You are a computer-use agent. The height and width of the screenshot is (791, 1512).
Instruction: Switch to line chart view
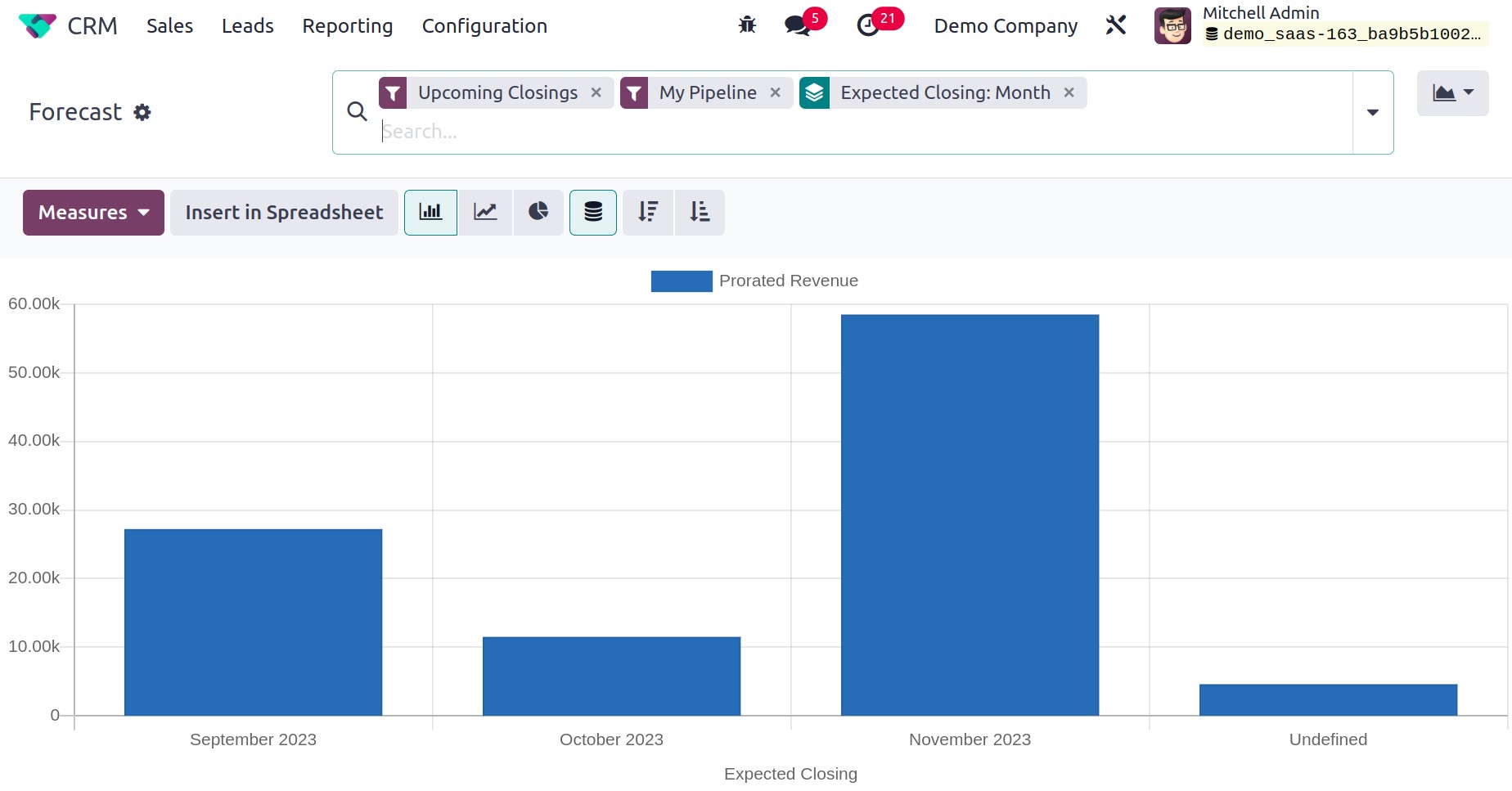(485, 213)
